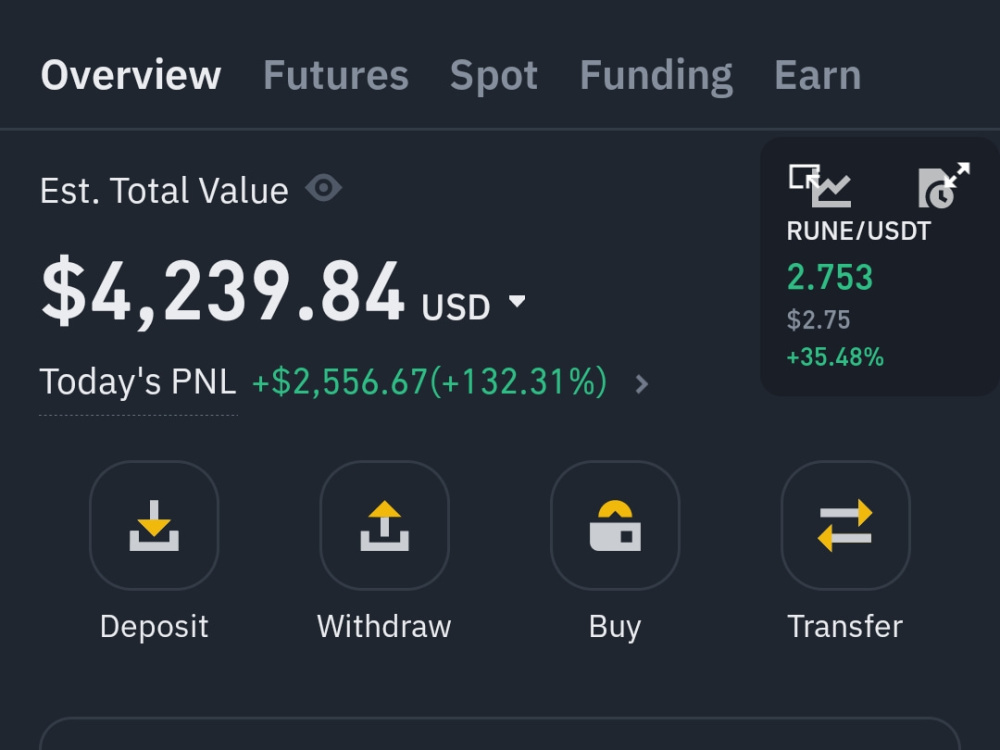
Task: Open the floating chart window icon
Action: tap(820, 186)
